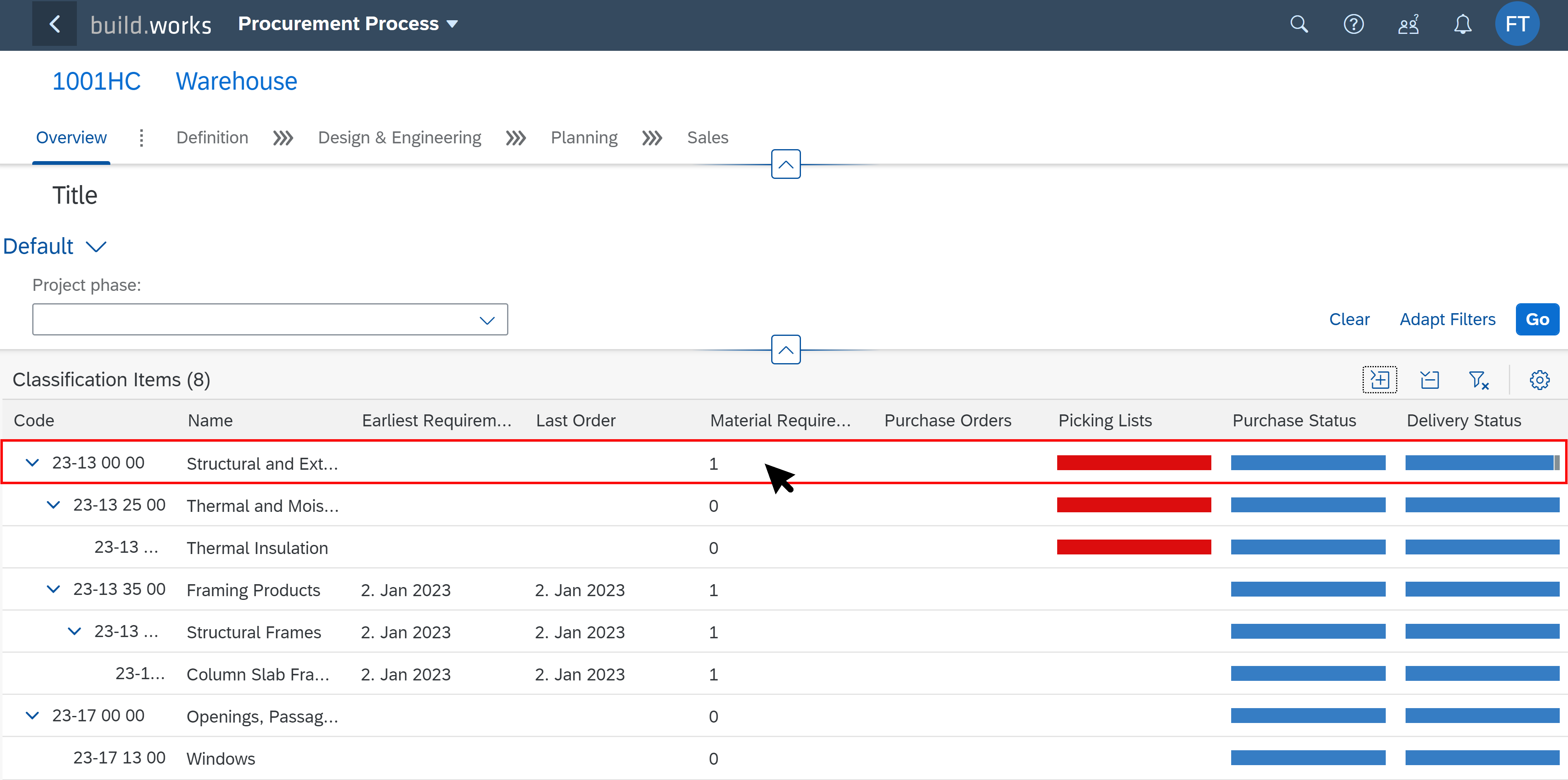Screen dimensions: 1568x780
Task: Open the search icon in header
Action: [1299, 24]
